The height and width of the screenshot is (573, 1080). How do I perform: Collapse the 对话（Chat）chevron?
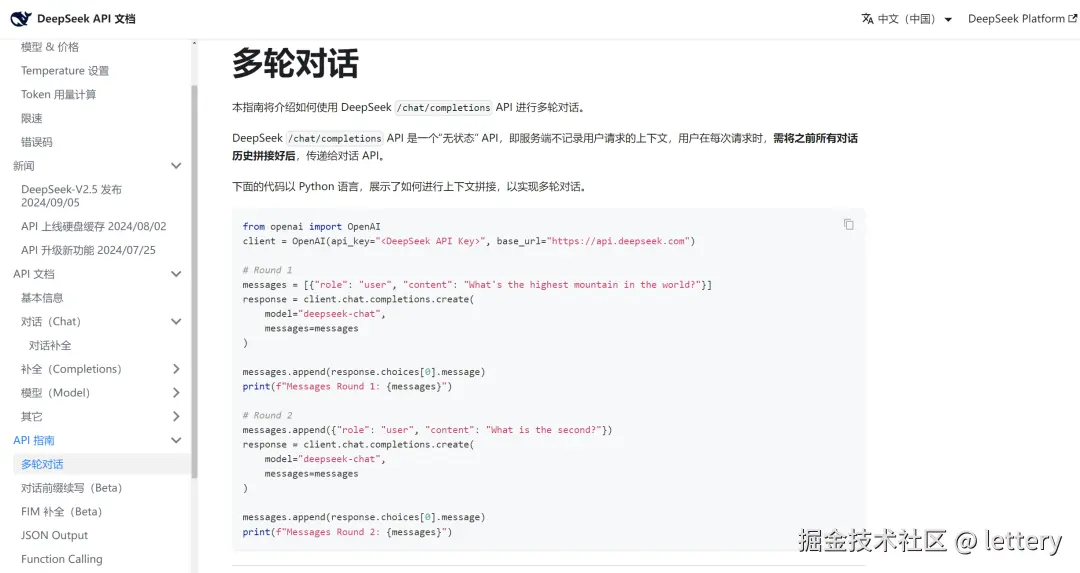tap(176, 322)
